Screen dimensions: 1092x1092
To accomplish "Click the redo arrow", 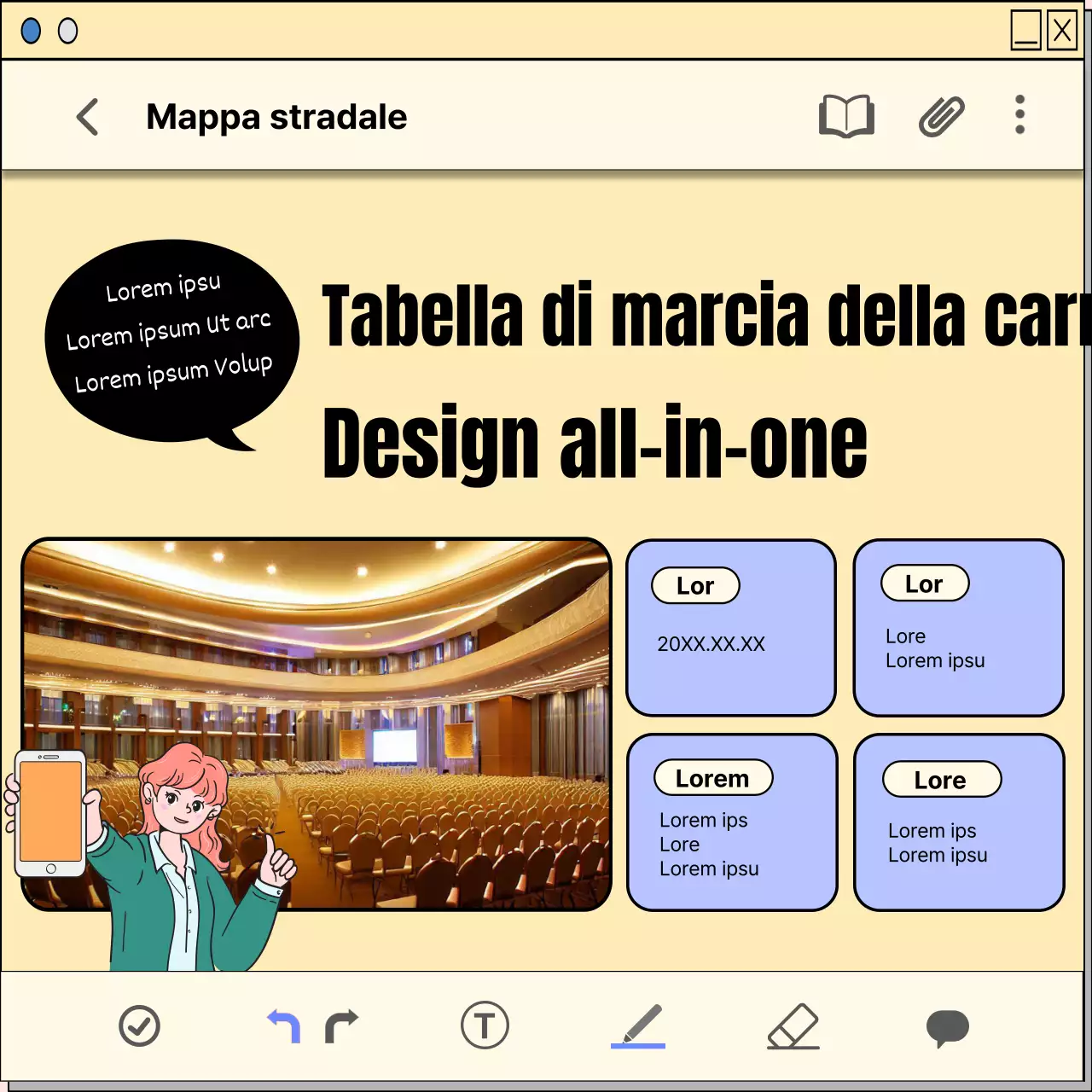I will coord(340,1028).
